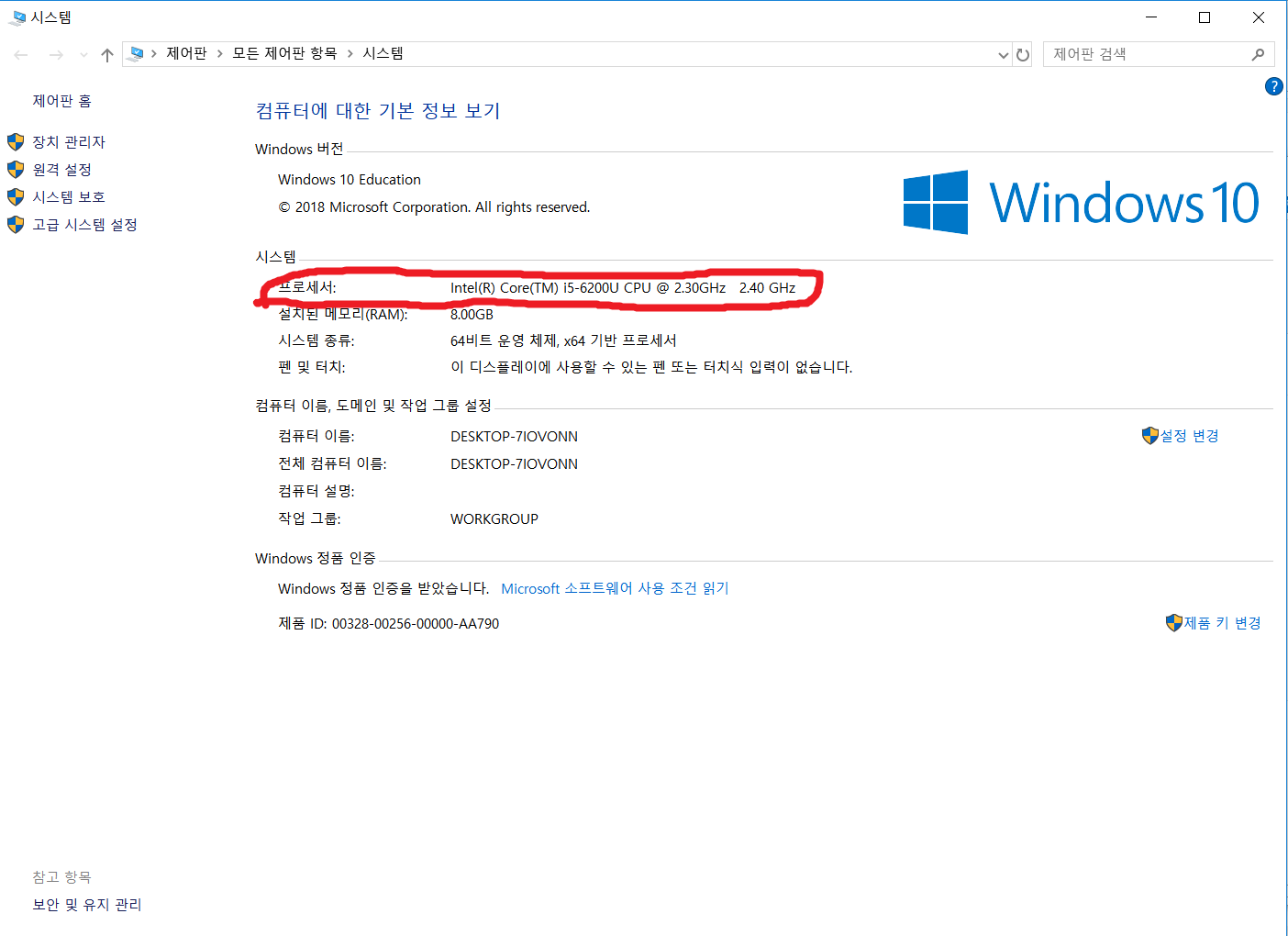Viewport: 1288px width, 936px height.
Task: Click 제품 키 변경 (Change product key)
Action: pyautogui.click(x=1222, y=623)
